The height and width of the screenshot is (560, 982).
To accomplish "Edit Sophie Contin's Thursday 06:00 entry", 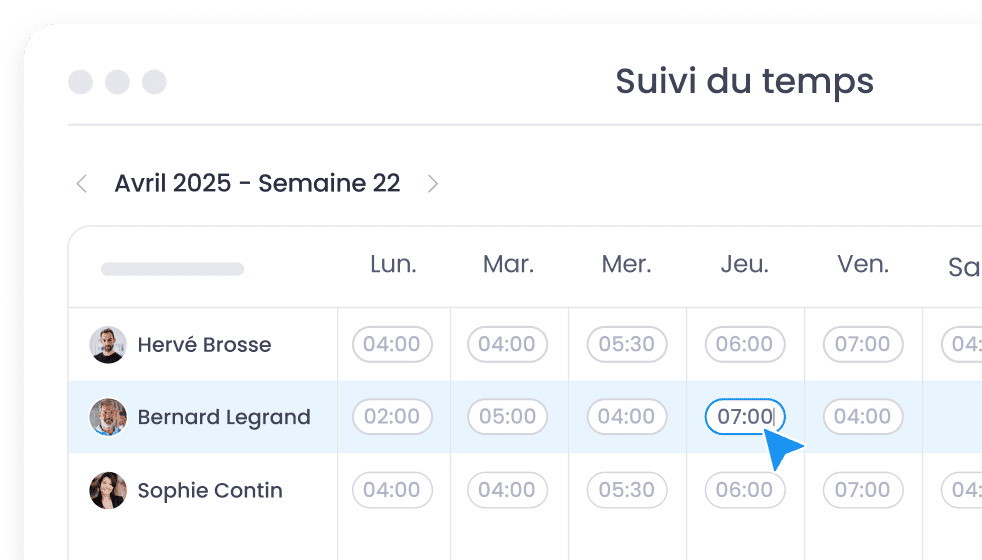I will [x=744, y=490].
